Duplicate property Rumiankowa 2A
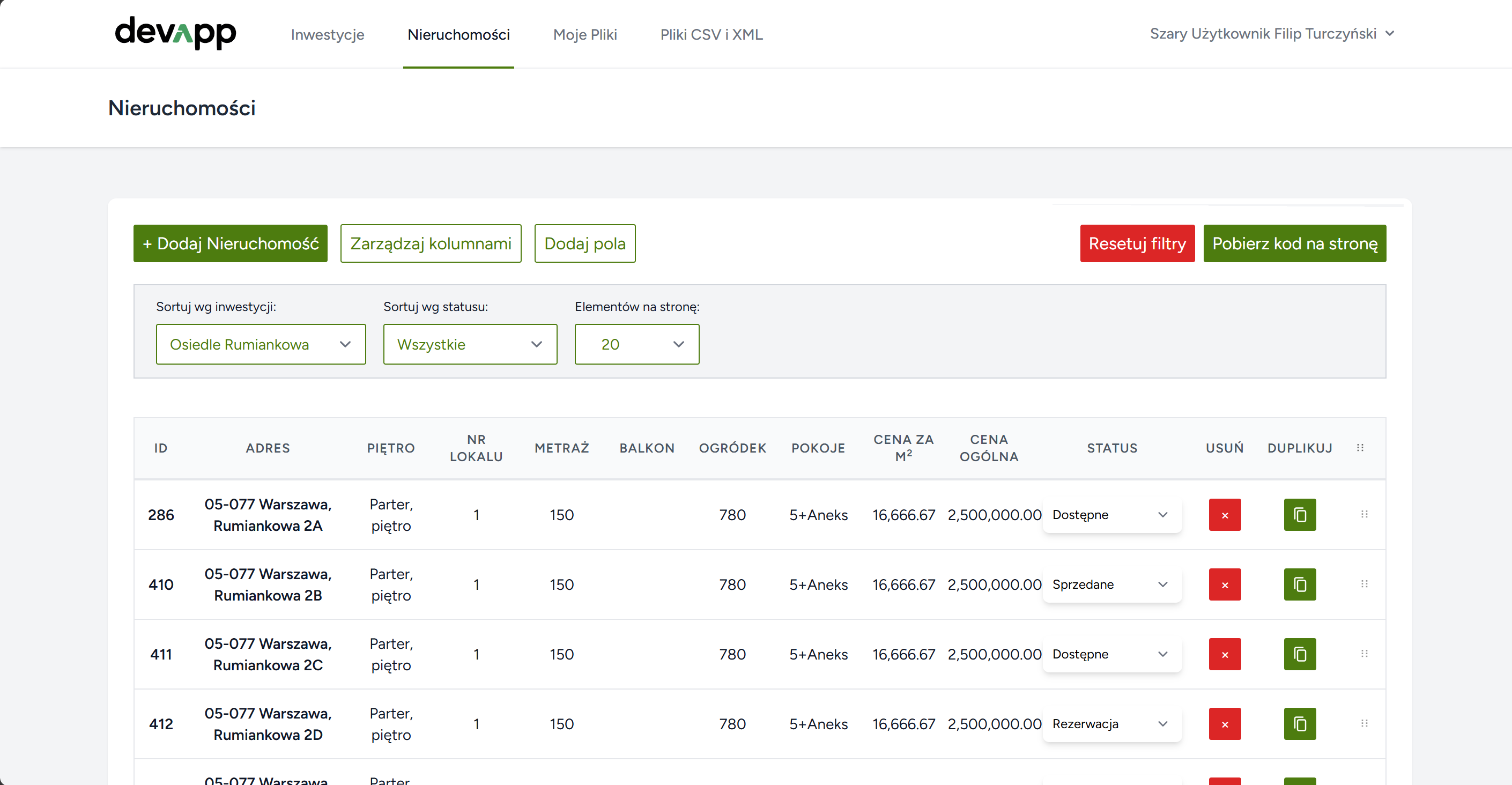Screen dimensions: 1512x785 pyautogui.click(x=1300, y=515)
